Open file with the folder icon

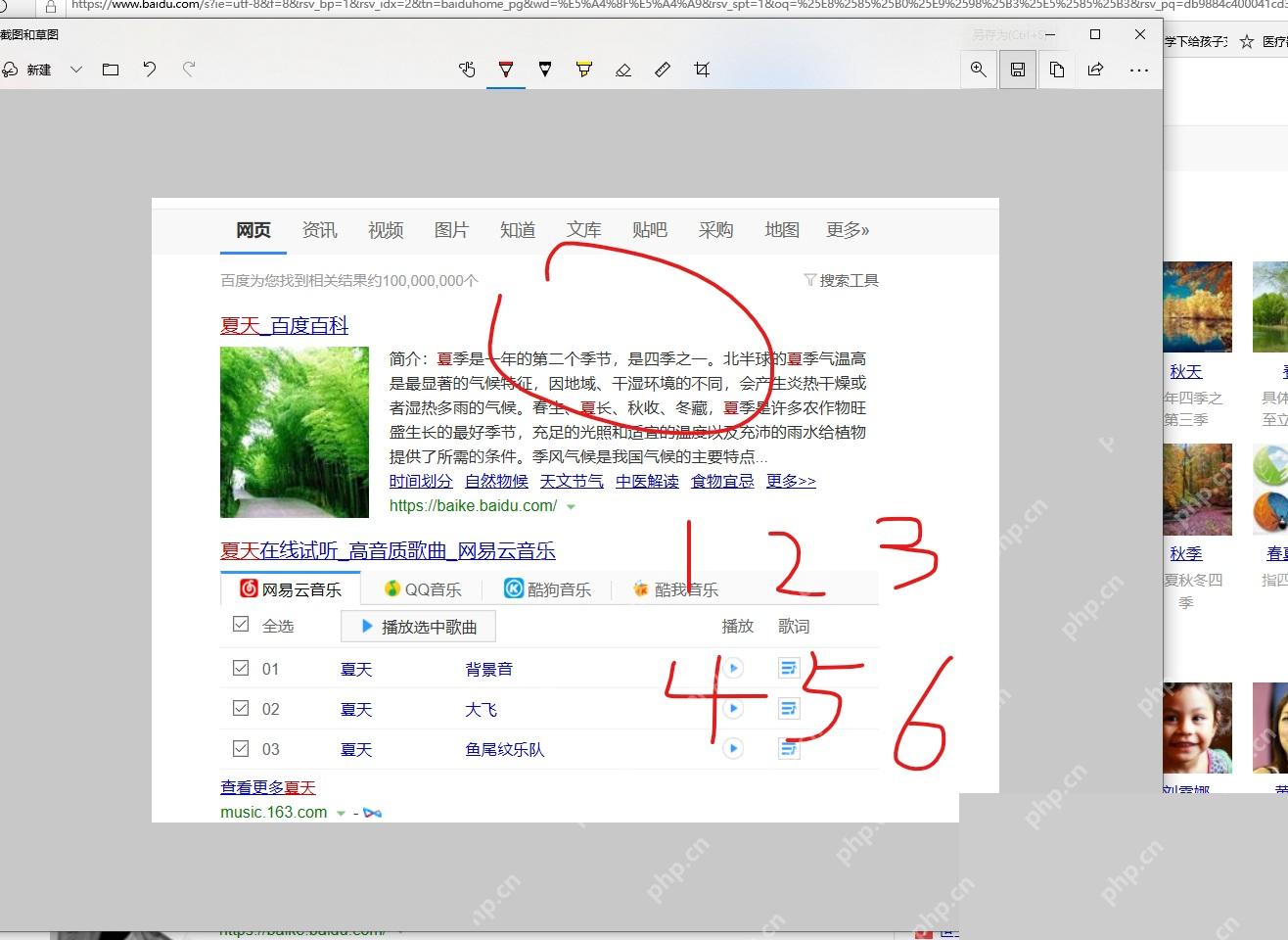111,70
